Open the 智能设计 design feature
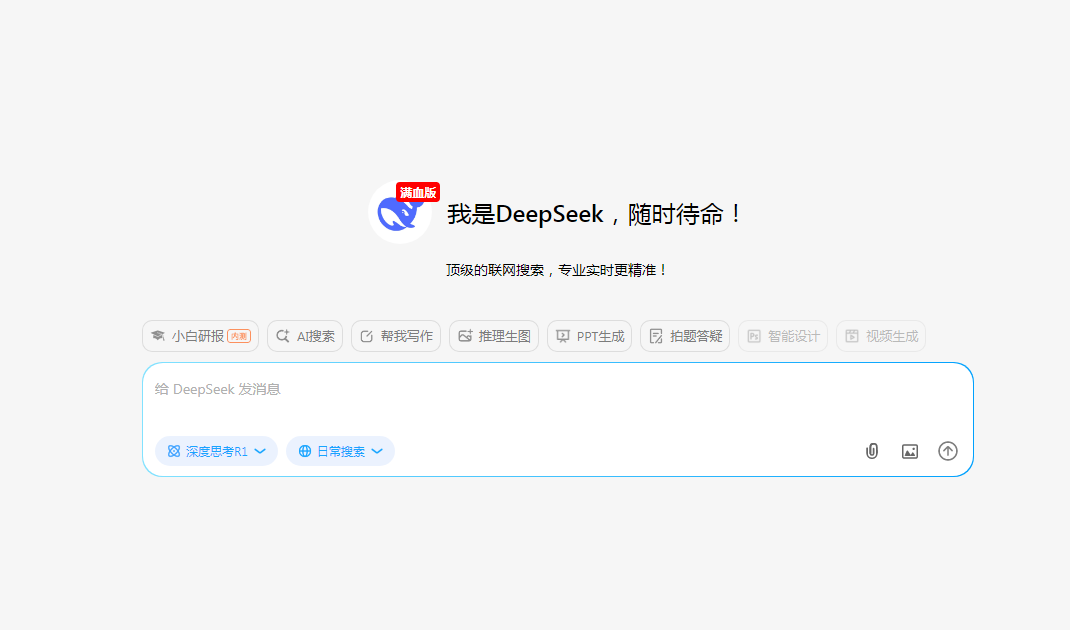Image resolution: width=1070 pixels, height=630 pixels. tap(783, 336)
